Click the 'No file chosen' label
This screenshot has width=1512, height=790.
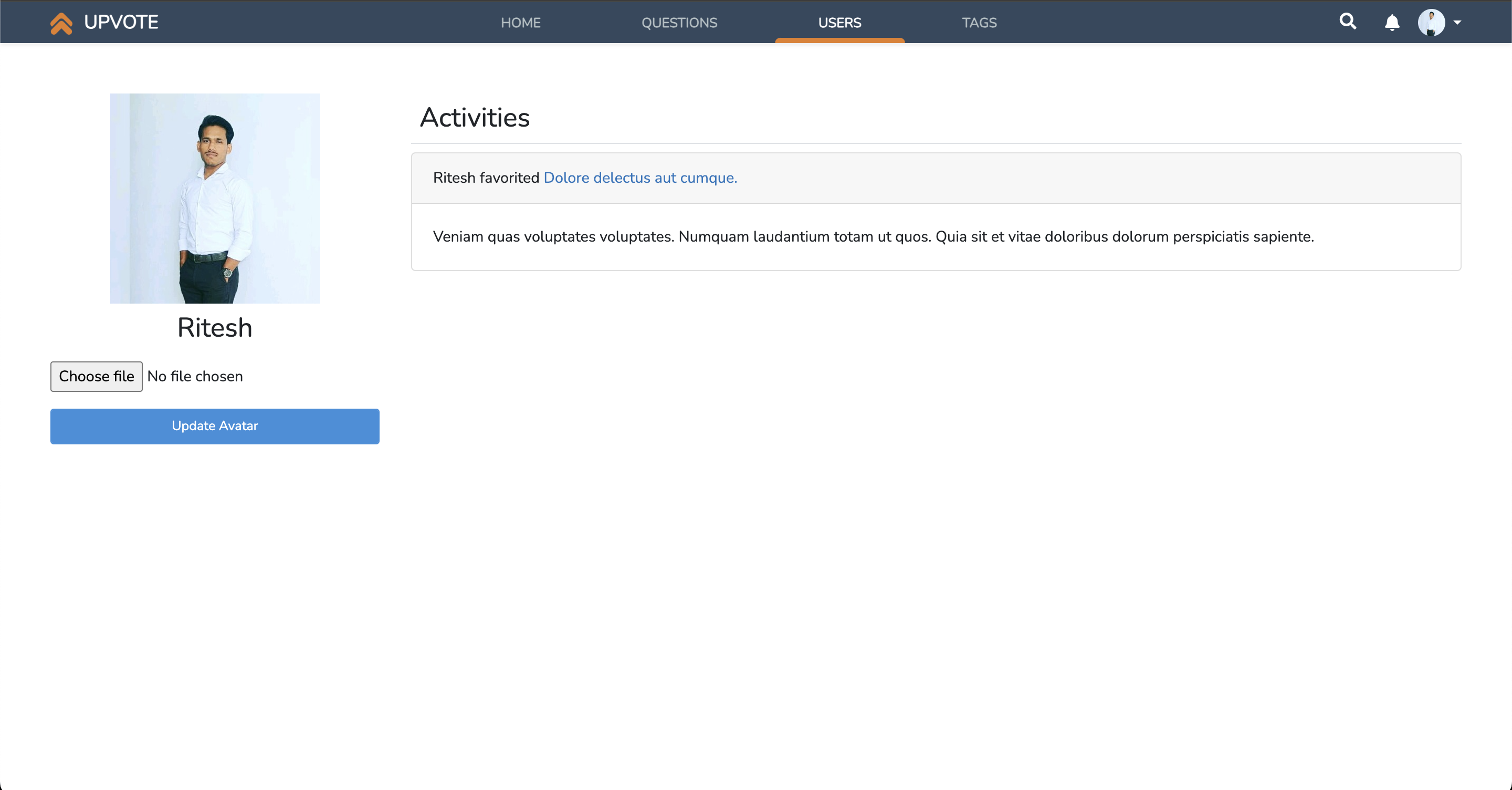coord(195,377)
